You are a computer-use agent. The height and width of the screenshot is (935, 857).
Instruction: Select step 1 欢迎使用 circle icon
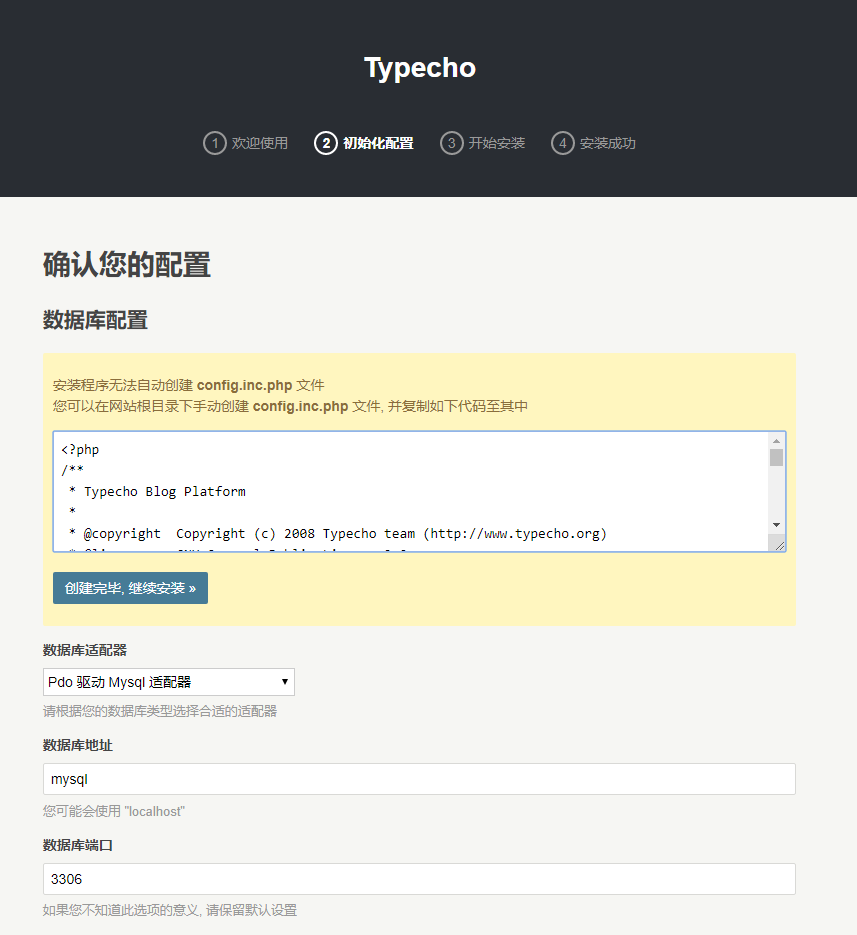[x=215, y=143]
